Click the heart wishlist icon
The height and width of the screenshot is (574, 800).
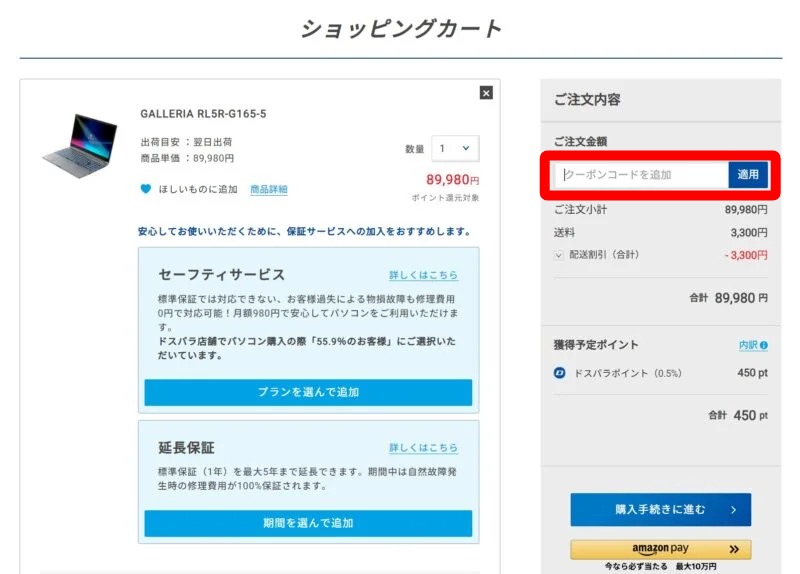[x=145, y=189]
